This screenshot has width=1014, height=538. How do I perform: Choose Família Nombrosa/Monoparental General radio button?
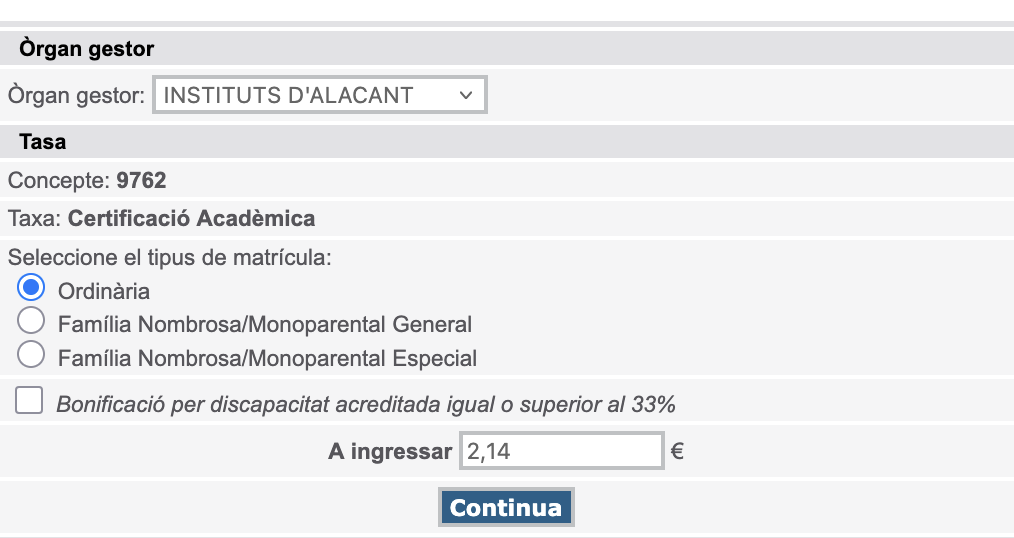32,321
